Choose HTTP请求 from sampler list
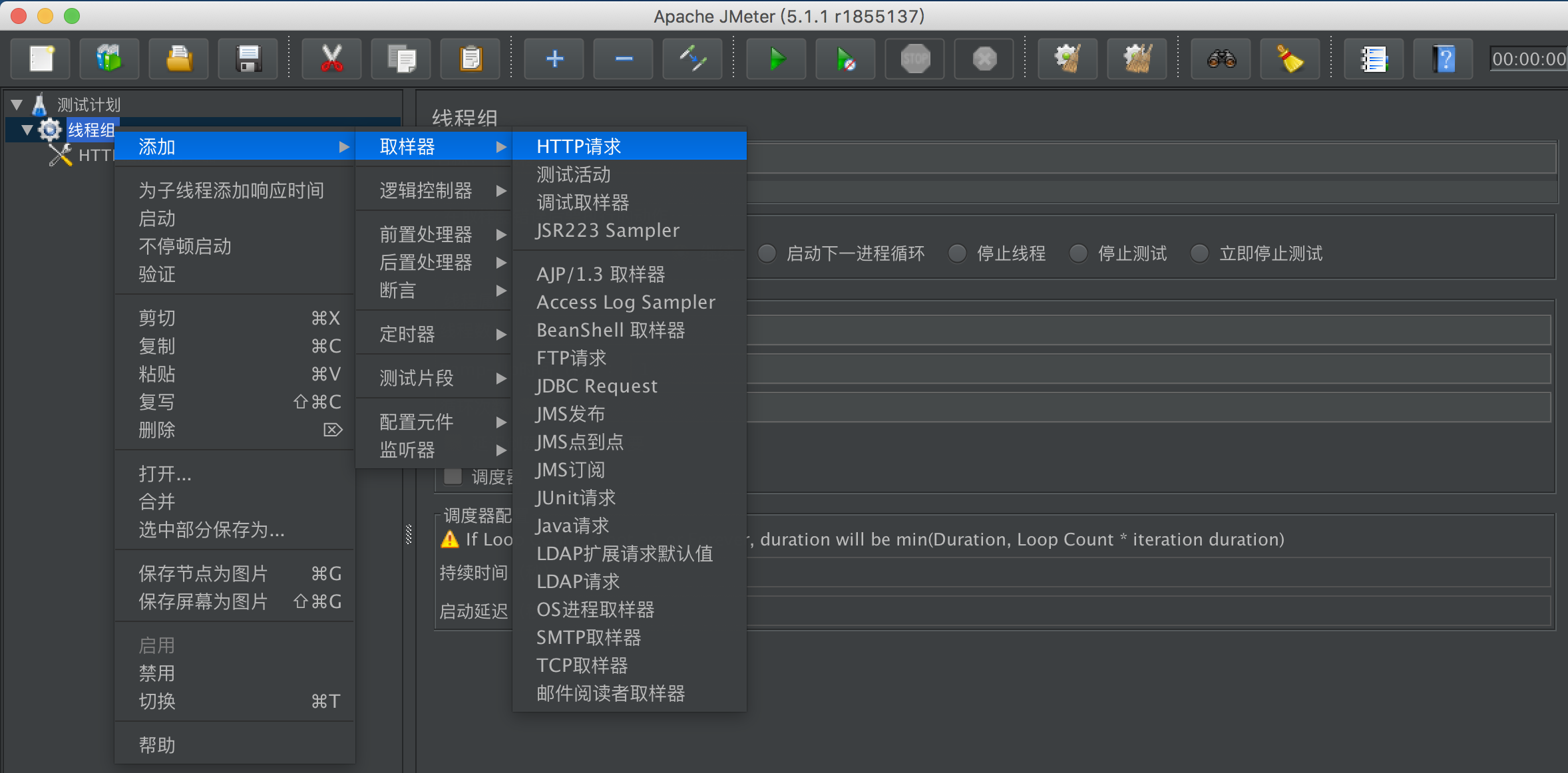 (630, 146)
